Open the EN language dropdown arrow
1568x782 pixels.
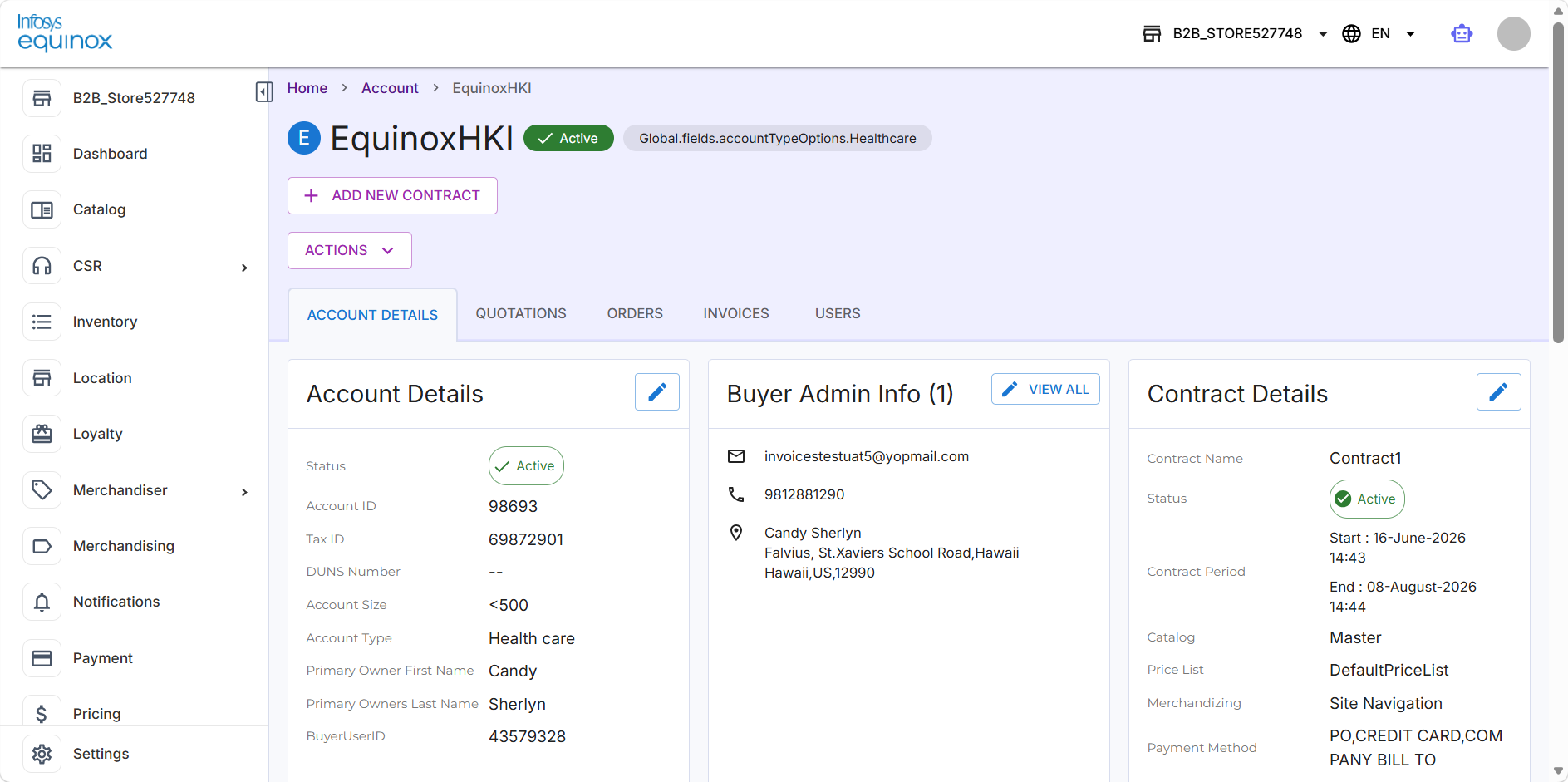point(1410,34)
